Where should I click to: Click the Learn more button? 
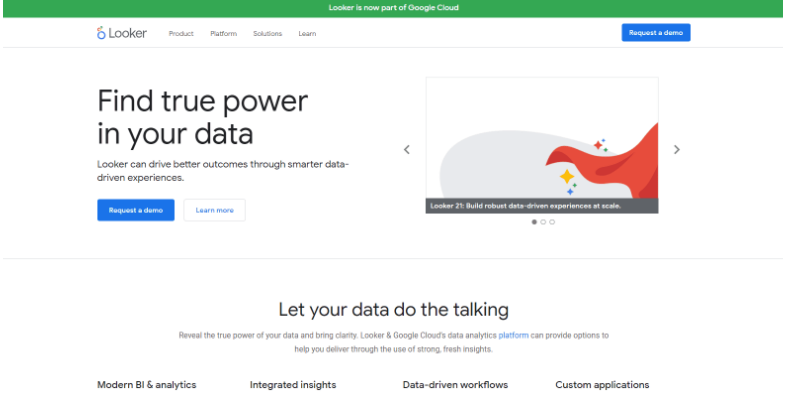click(214, 210)
